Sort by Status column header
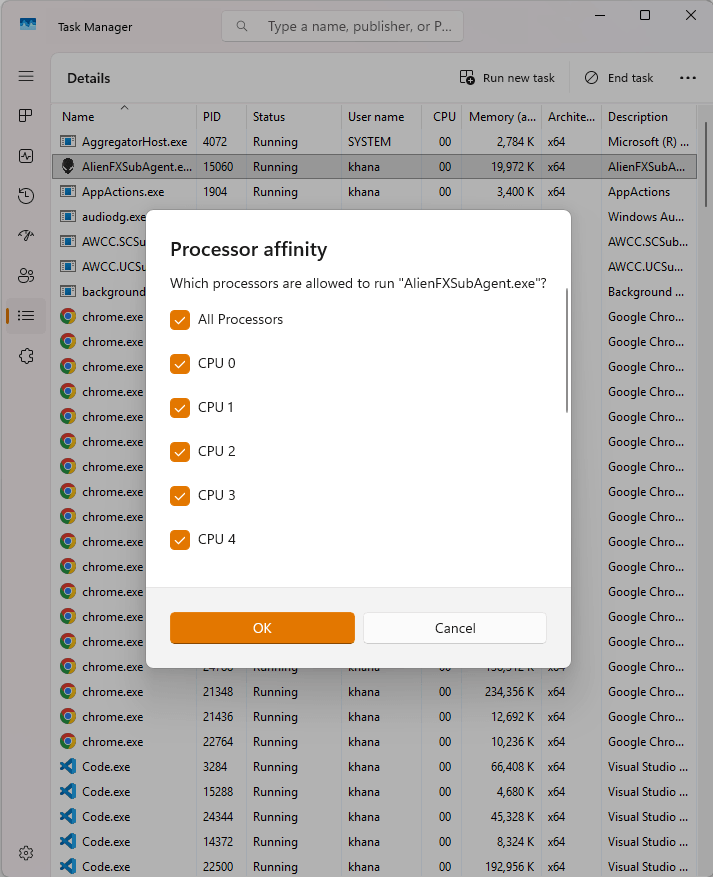This screenshot has width=713, height=877. tap(294, 116)
